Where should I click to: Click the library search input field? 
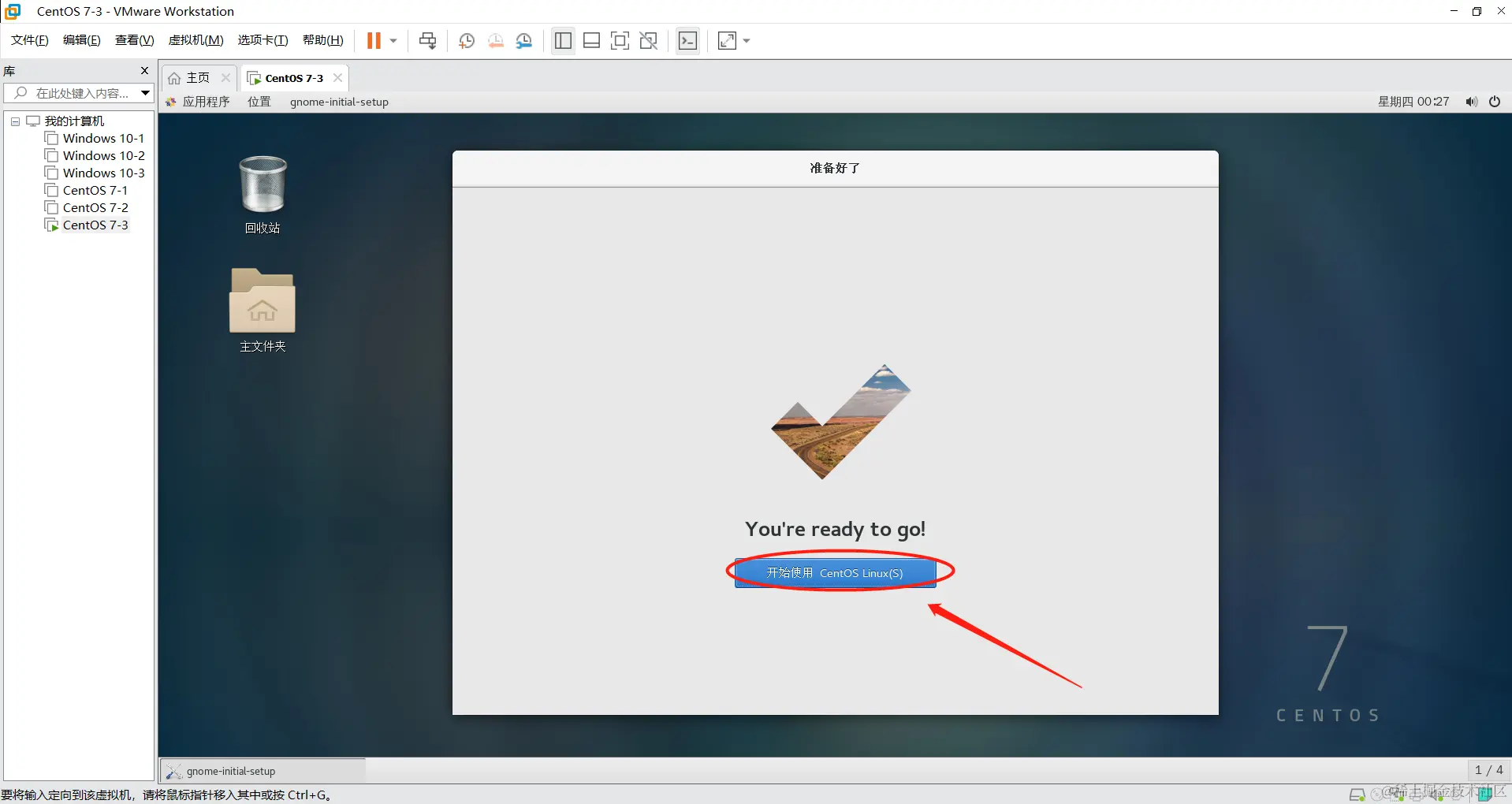pyautogui.click(x=72, y=93)
